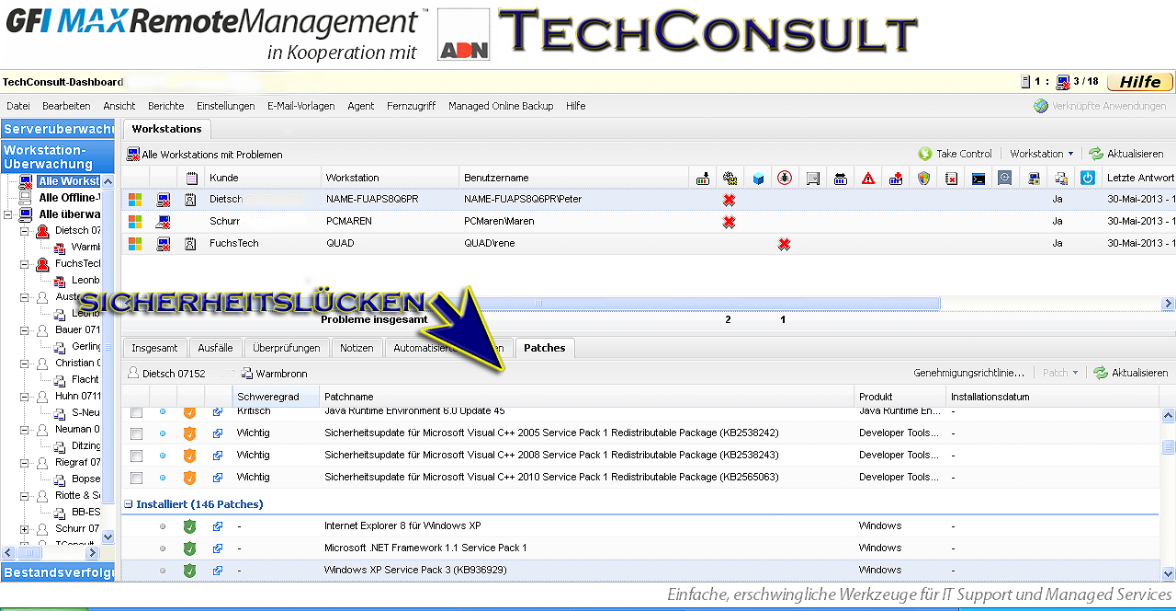The image size is (1176, 611).
Task: Click the red warning triangle column icon
Action: [868, 178]
